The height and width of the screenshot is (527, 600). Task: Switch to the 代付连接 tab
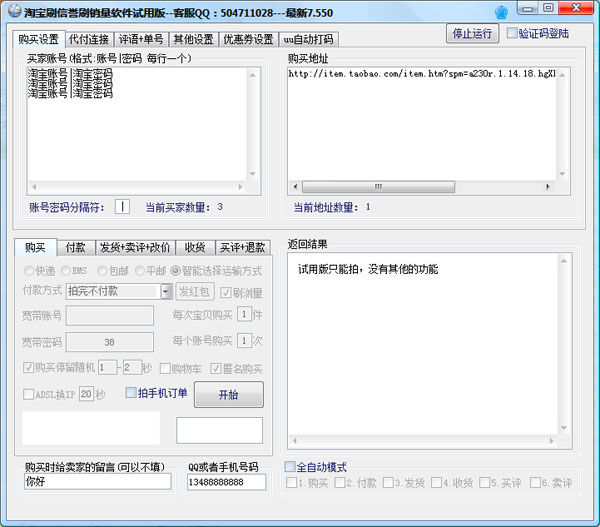pyautogui.click(x=89, y=39)
